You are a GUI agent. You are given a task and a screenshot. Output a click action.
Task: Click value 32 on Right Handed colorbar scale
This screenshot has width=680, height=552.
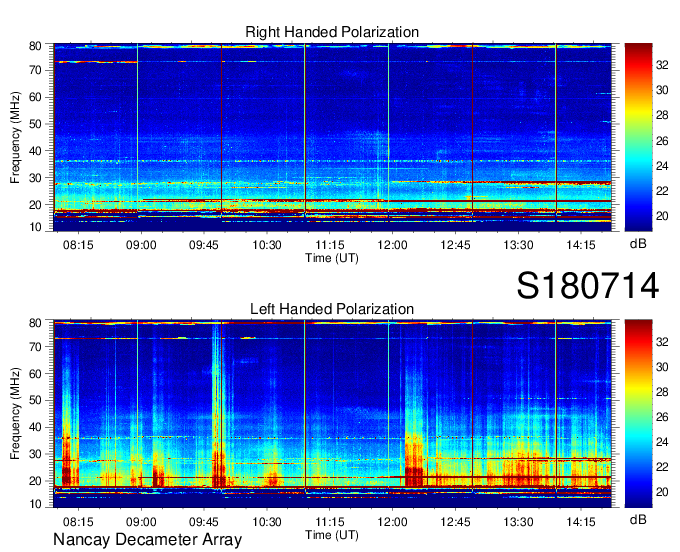click(x=662, y=65)
